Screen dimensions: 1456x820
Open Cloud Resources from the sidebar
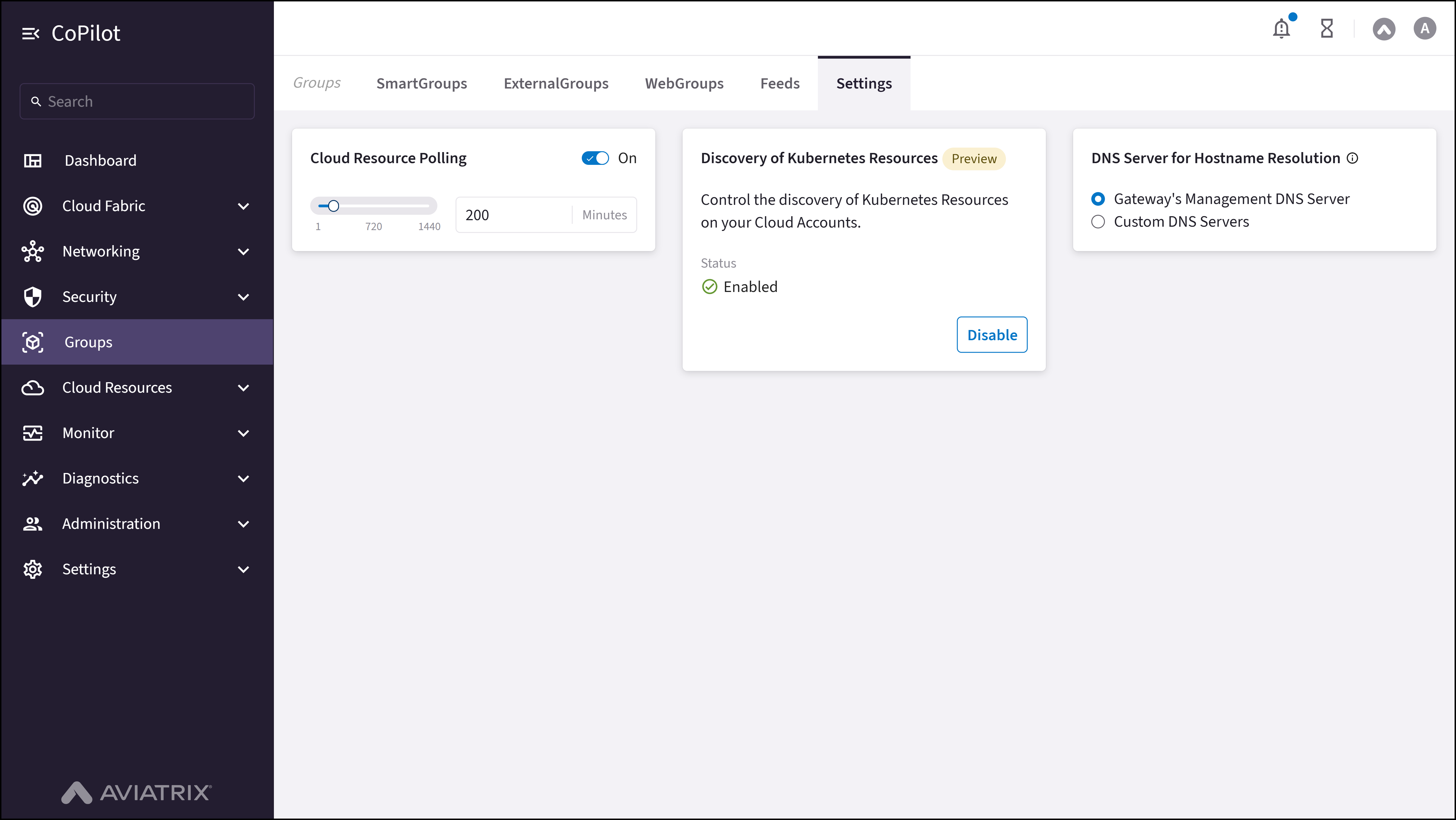click(116, 388)
